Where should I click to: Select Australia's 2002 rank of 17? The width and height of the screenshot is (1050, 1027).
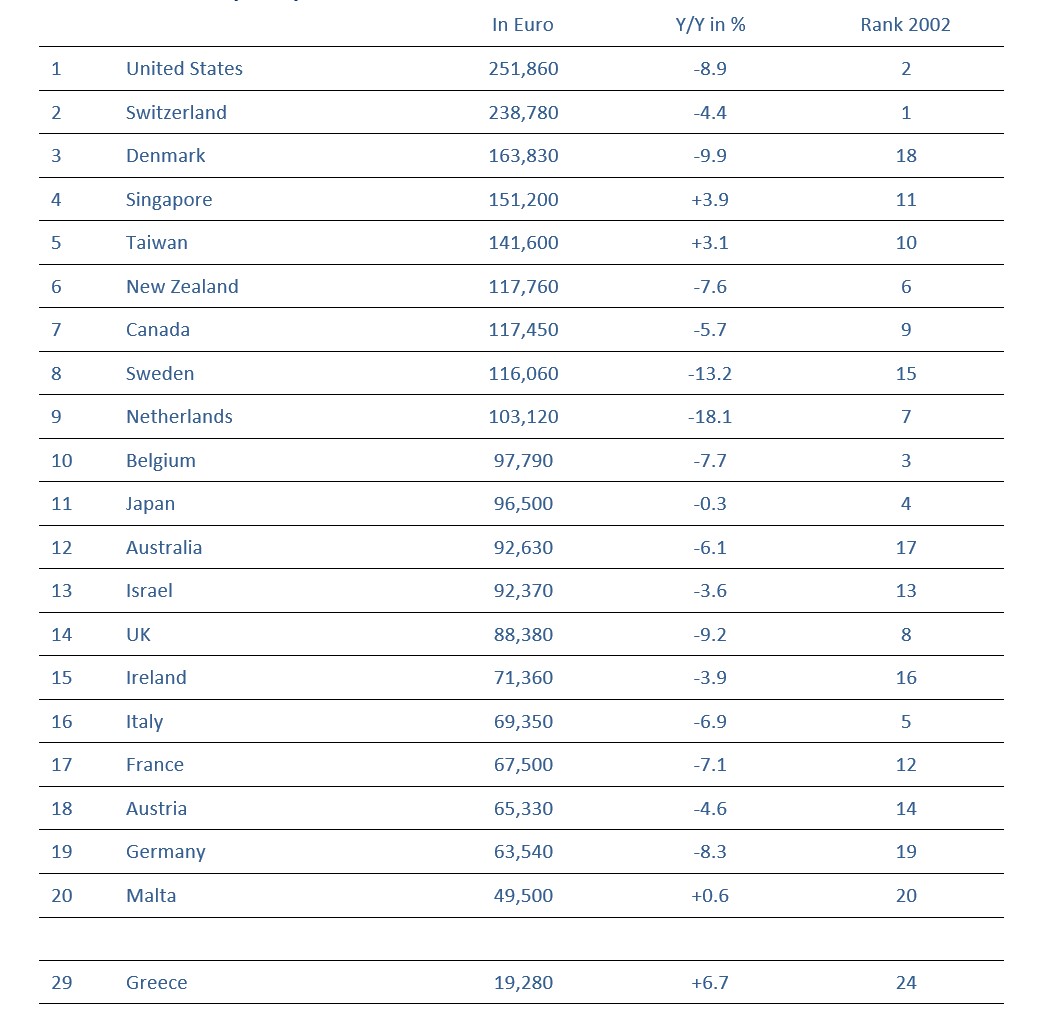point(906,548)
